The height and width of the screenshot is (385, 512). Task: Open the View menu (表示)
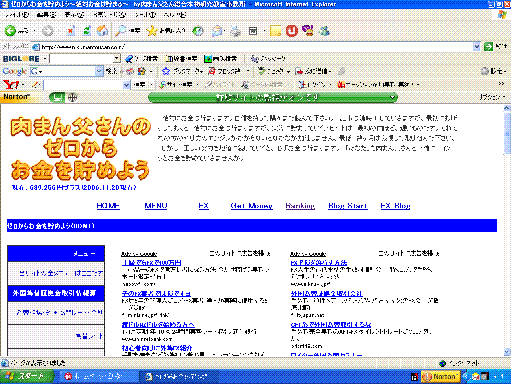[x=74, y=15]
